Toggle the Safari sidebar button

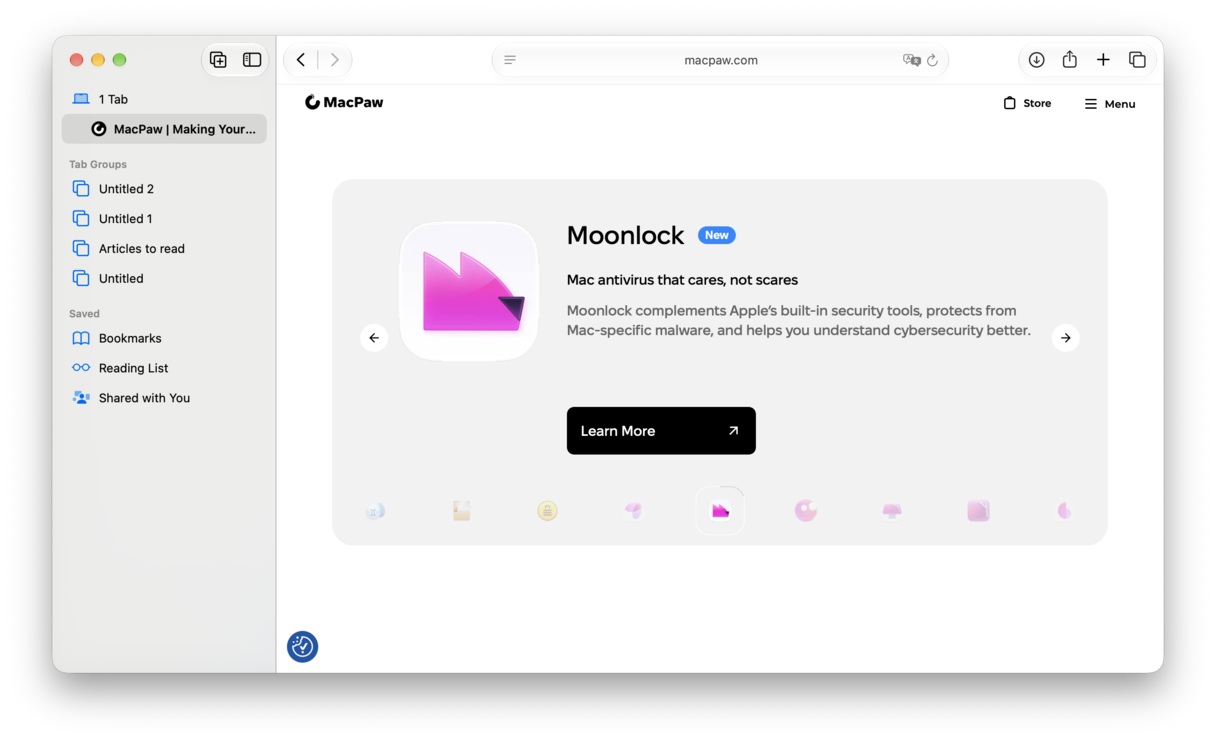252,60
